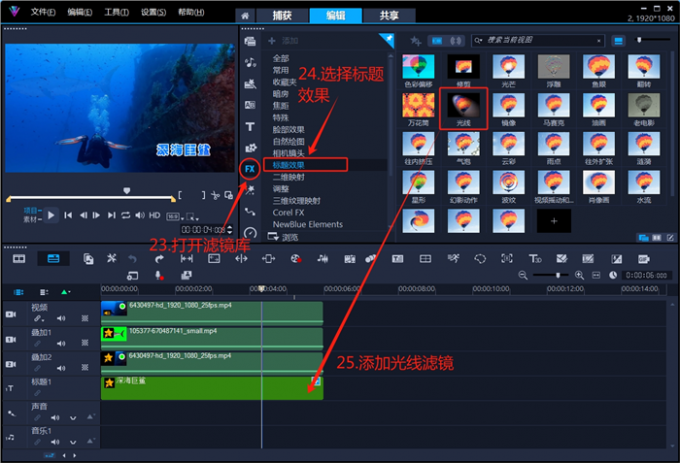Zoom in the timeline with magnifier plus

[579, 275]
